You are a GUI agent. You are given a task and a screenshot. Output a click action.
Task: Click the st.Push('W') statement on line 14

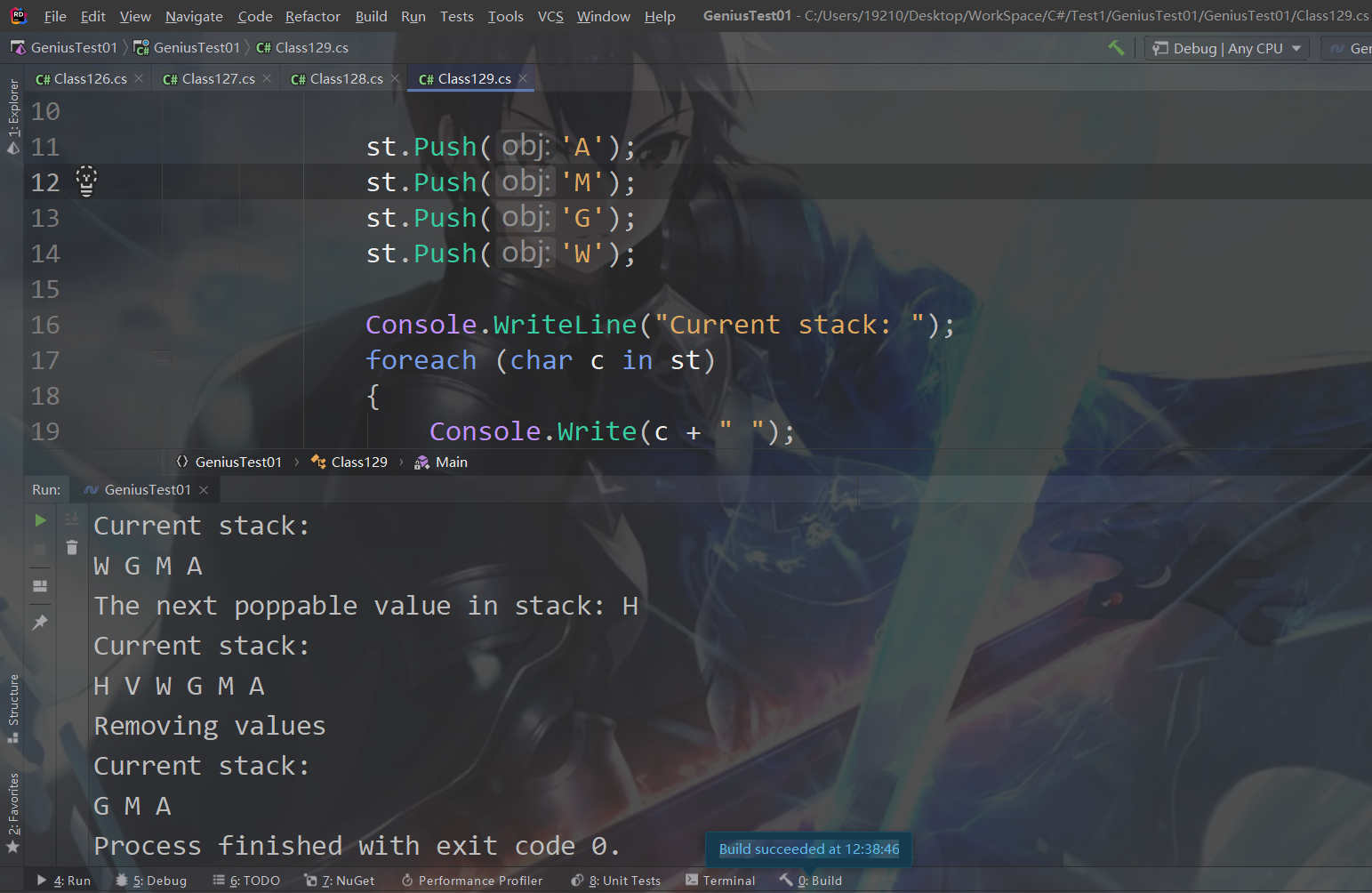pyautogui.click(x=501, y=253)
